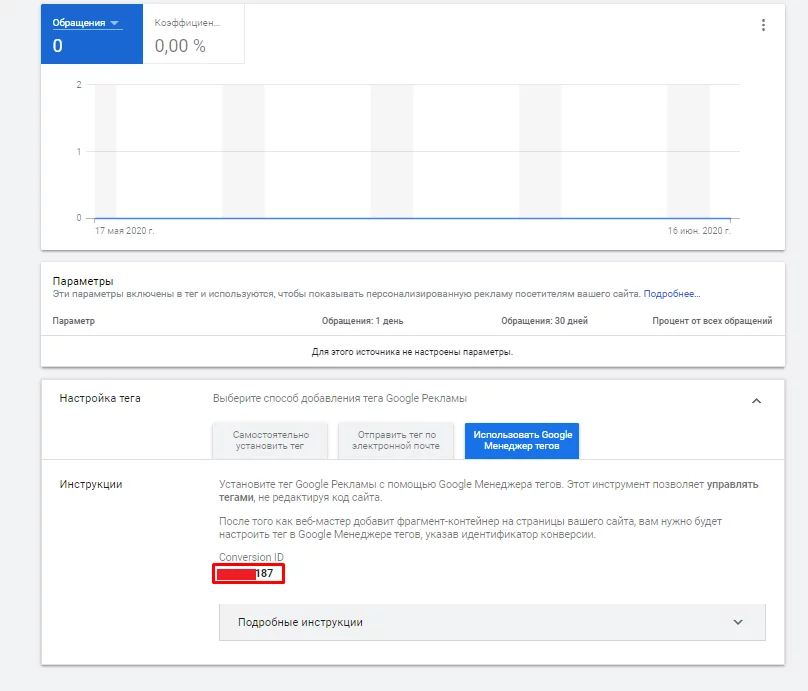Select Самостоятельно установить тег option
This screenshot has height=691, width=808.
[x=270, y=441]
